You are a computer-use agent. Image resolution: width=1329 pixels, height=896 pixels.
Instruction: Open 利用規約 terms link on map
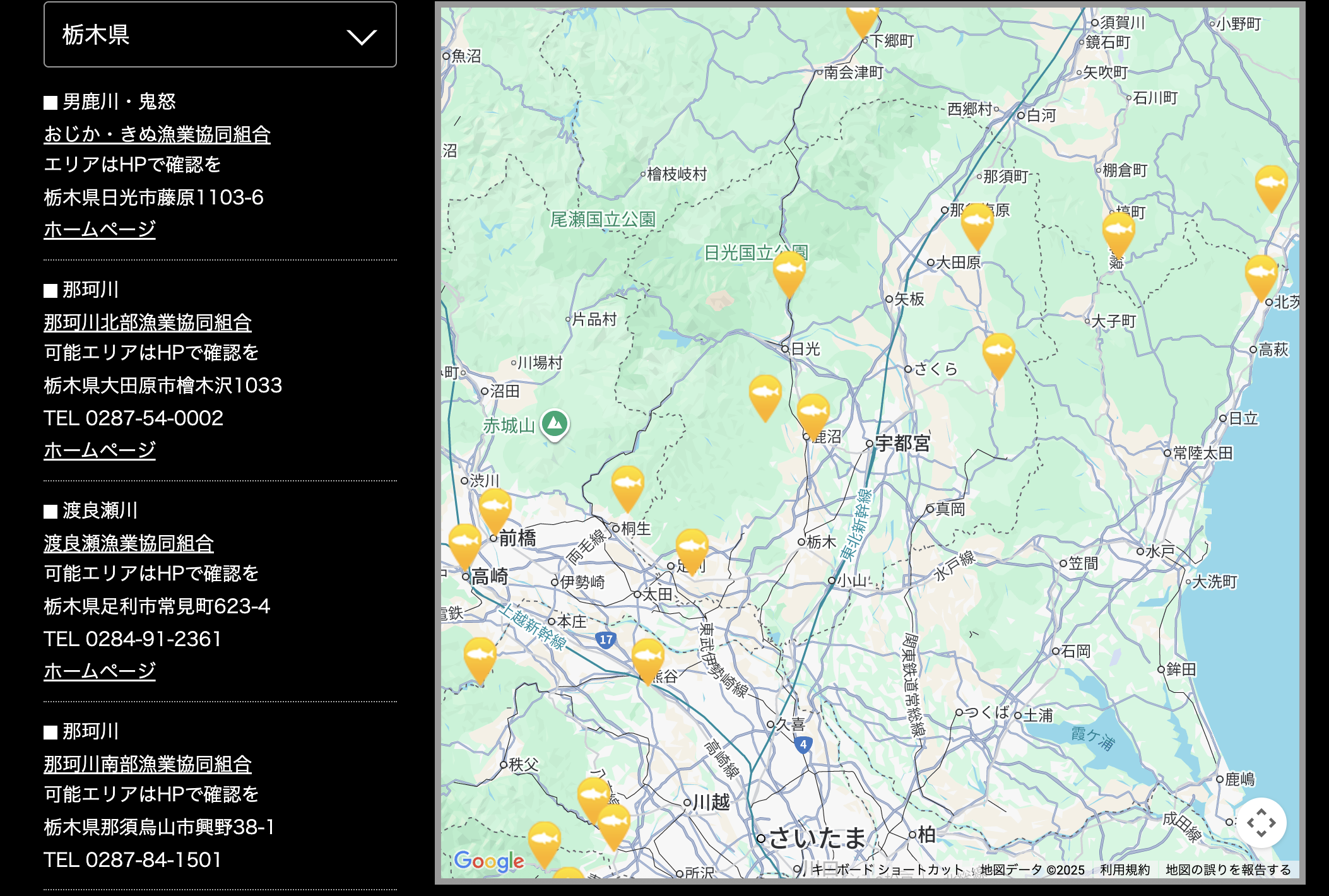coord(1125,869)
